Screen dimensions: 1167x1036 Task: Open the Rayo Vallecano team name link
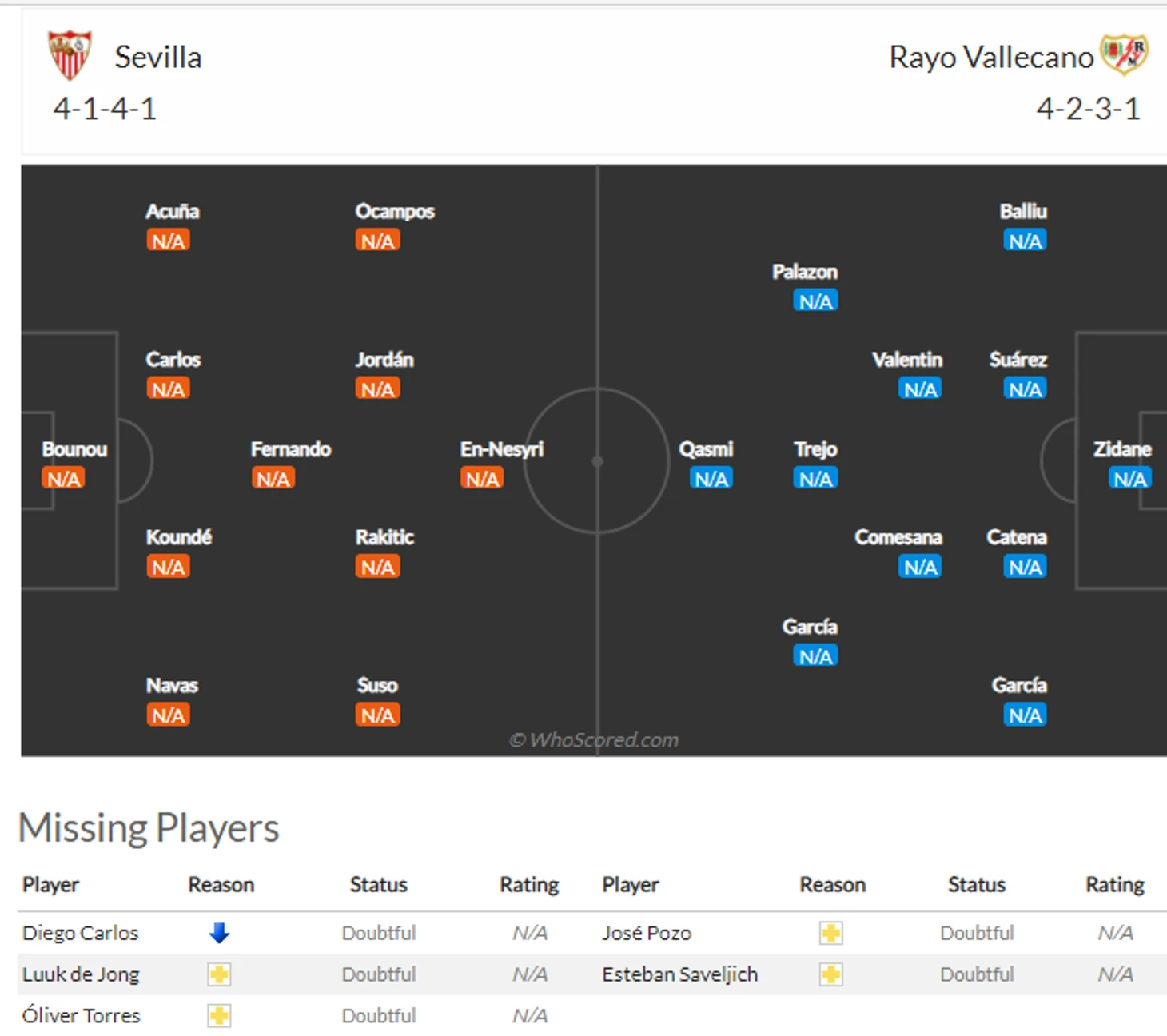tap(990, 58)
